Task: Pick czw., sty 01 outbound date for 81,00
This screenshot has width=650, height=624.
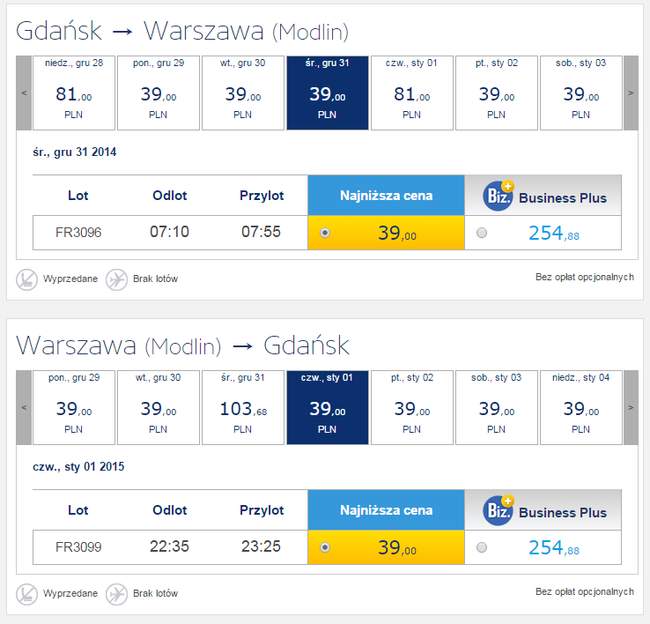Action: 412,93
